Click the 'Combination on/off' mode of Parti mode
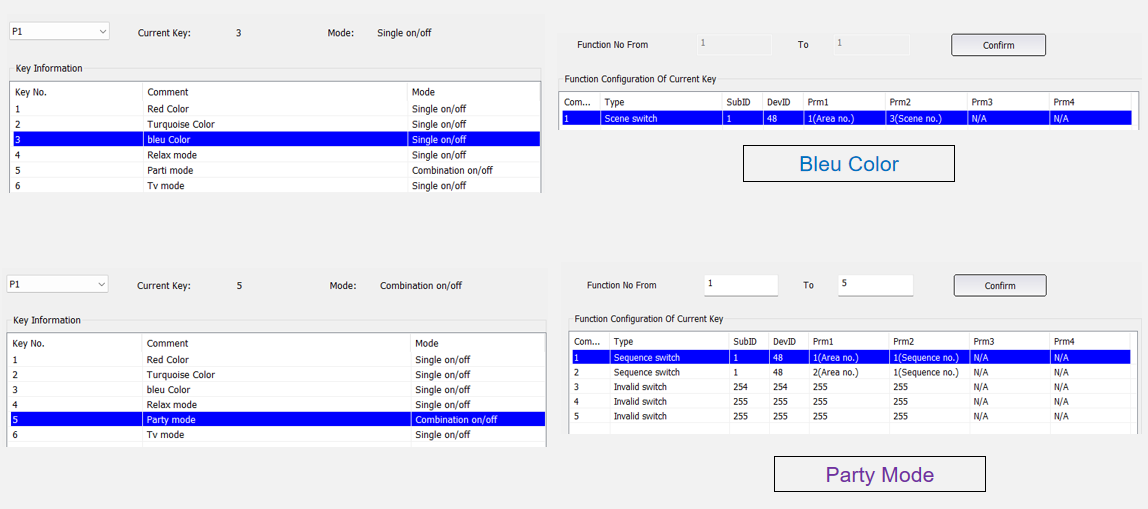This screenshot has height=509, width=1148. coord(452,170)
